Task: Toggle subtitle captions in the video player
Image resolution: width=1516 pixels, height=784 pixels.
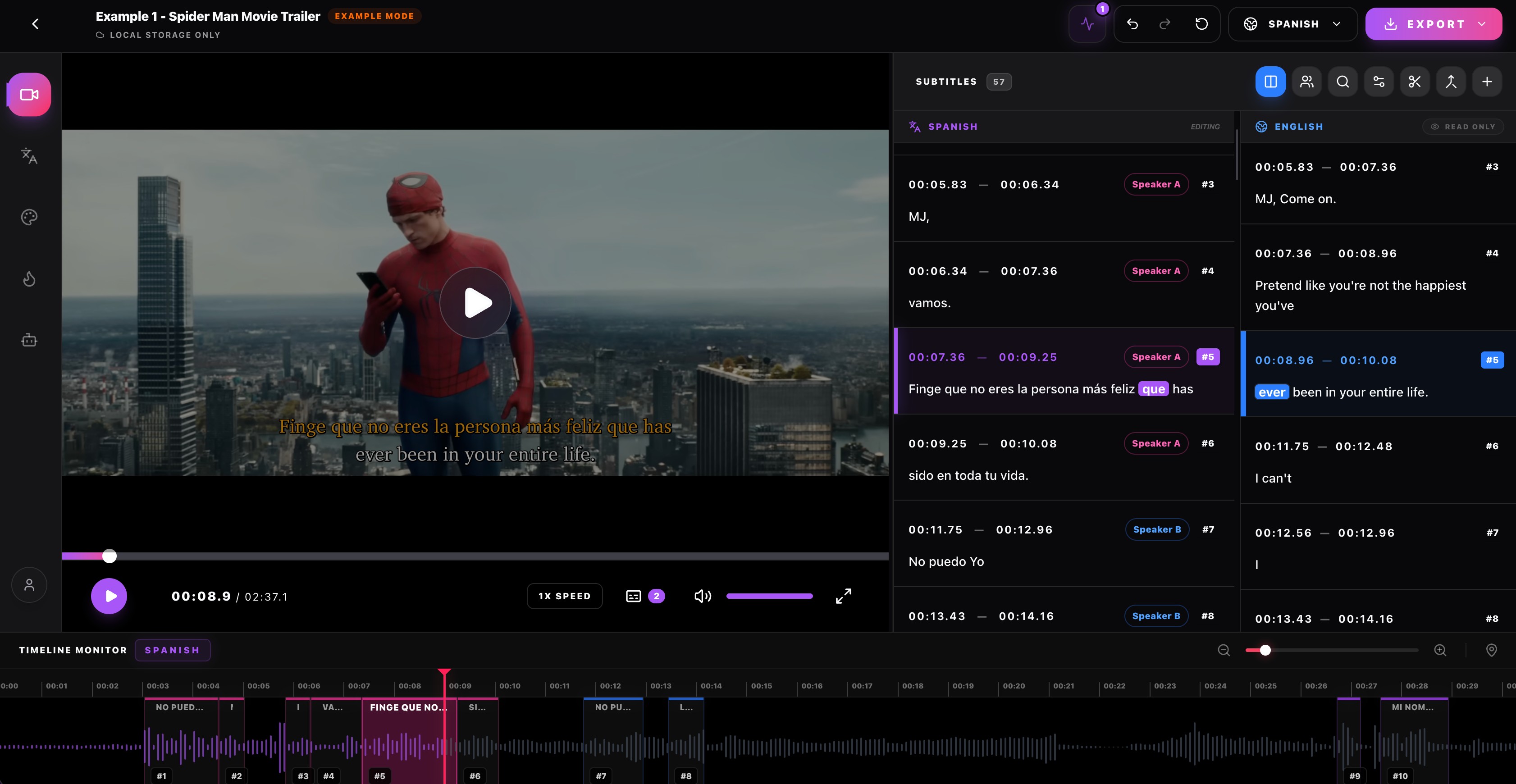Action: [x=633, y=596]
